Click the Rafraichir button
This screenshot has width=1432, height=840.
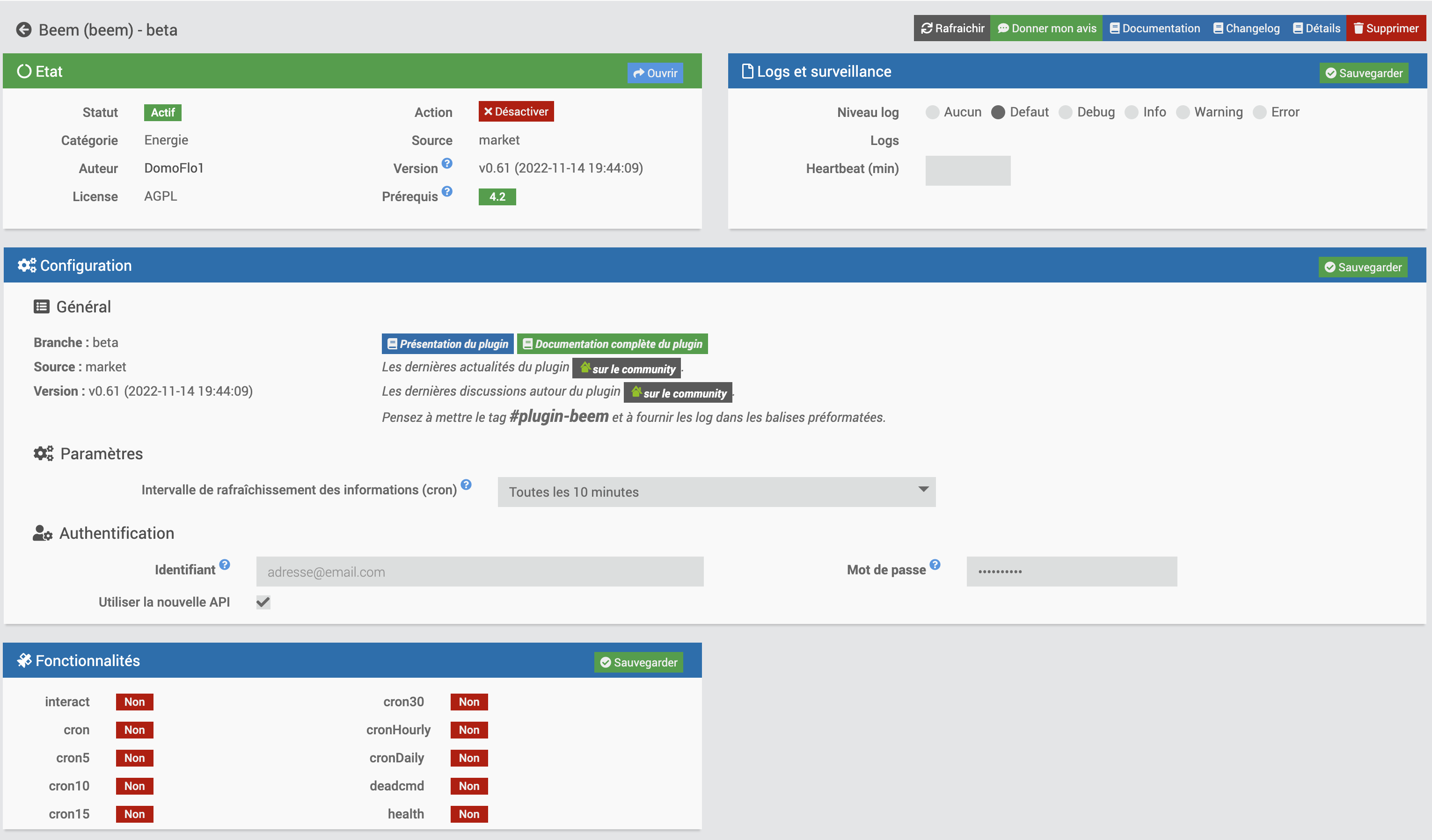952,29
